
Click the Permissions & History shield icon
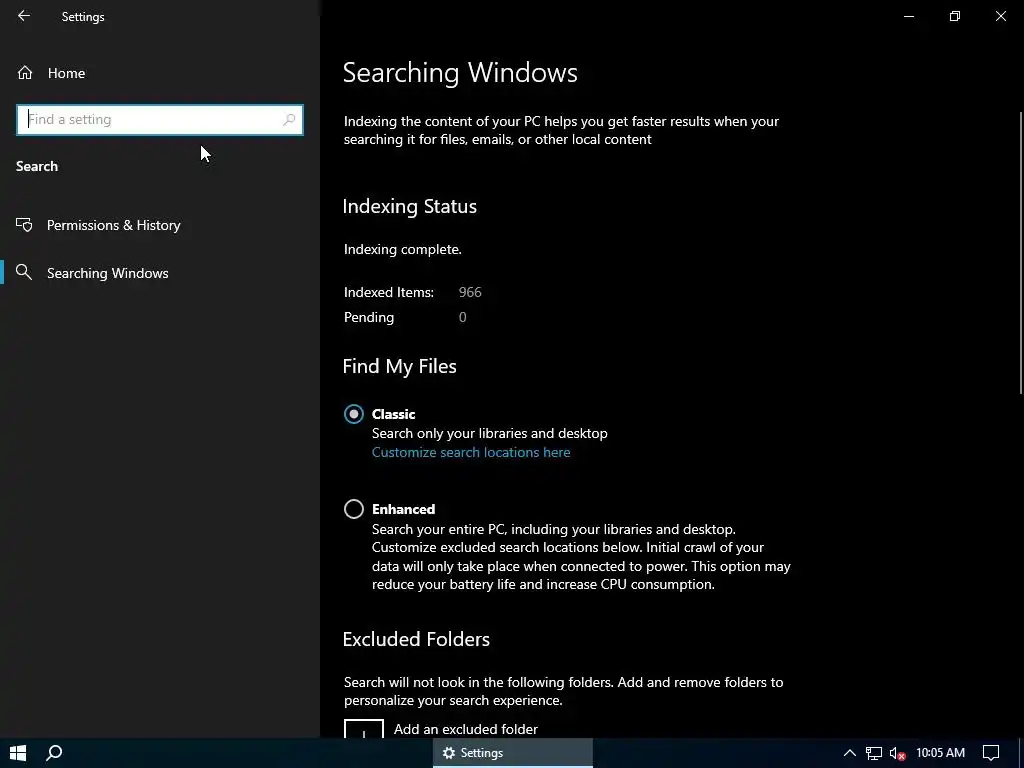coord(24,225)
